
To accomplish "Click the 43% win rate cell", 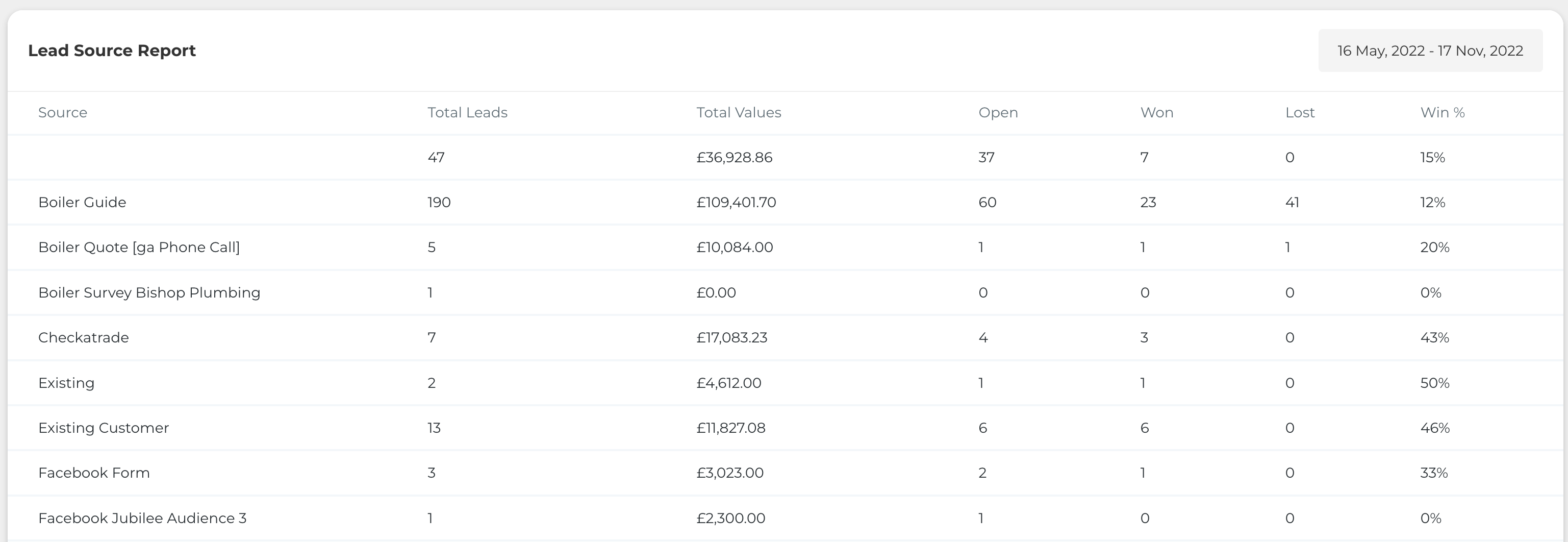I will (x=1434, y=337).
